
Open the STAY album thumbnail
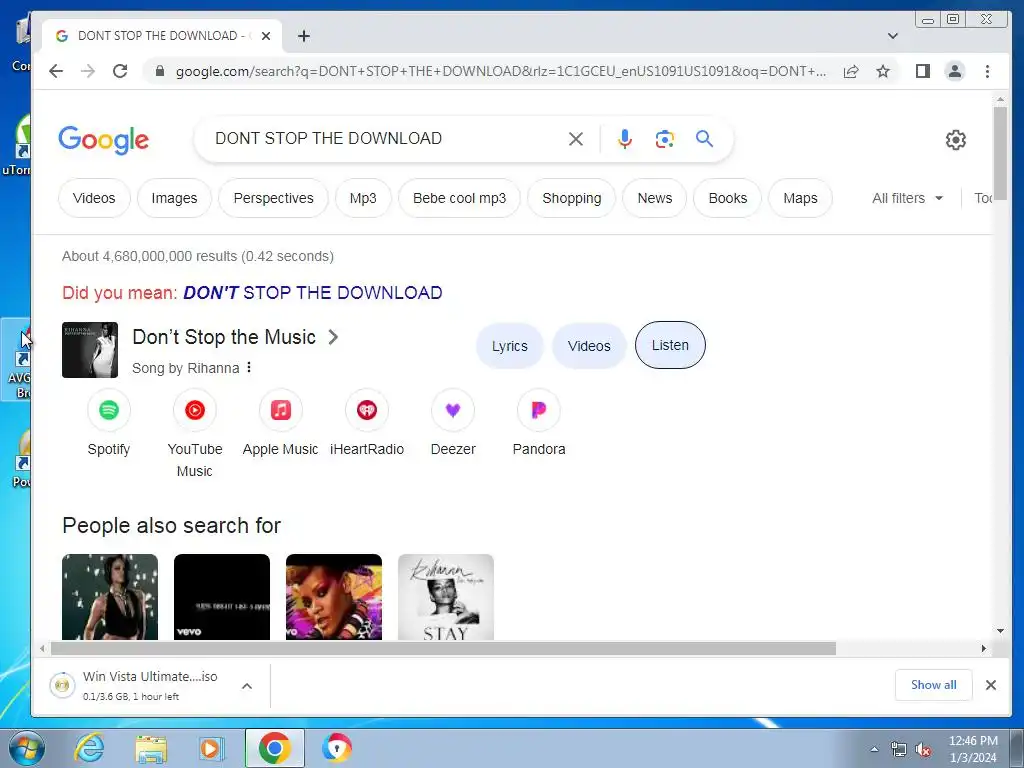point(446,597)
